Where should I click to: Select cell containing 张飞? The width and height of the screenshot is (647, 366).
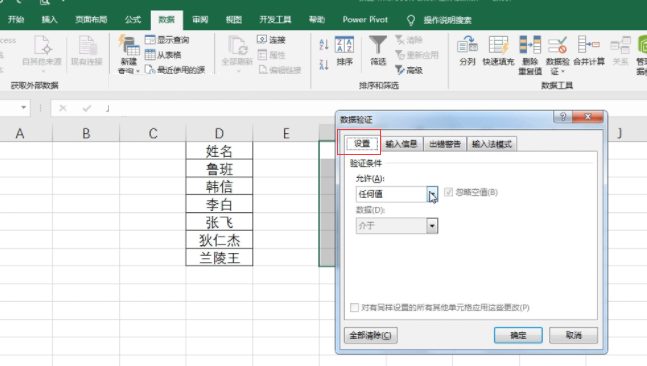click(x=219, y=222)
